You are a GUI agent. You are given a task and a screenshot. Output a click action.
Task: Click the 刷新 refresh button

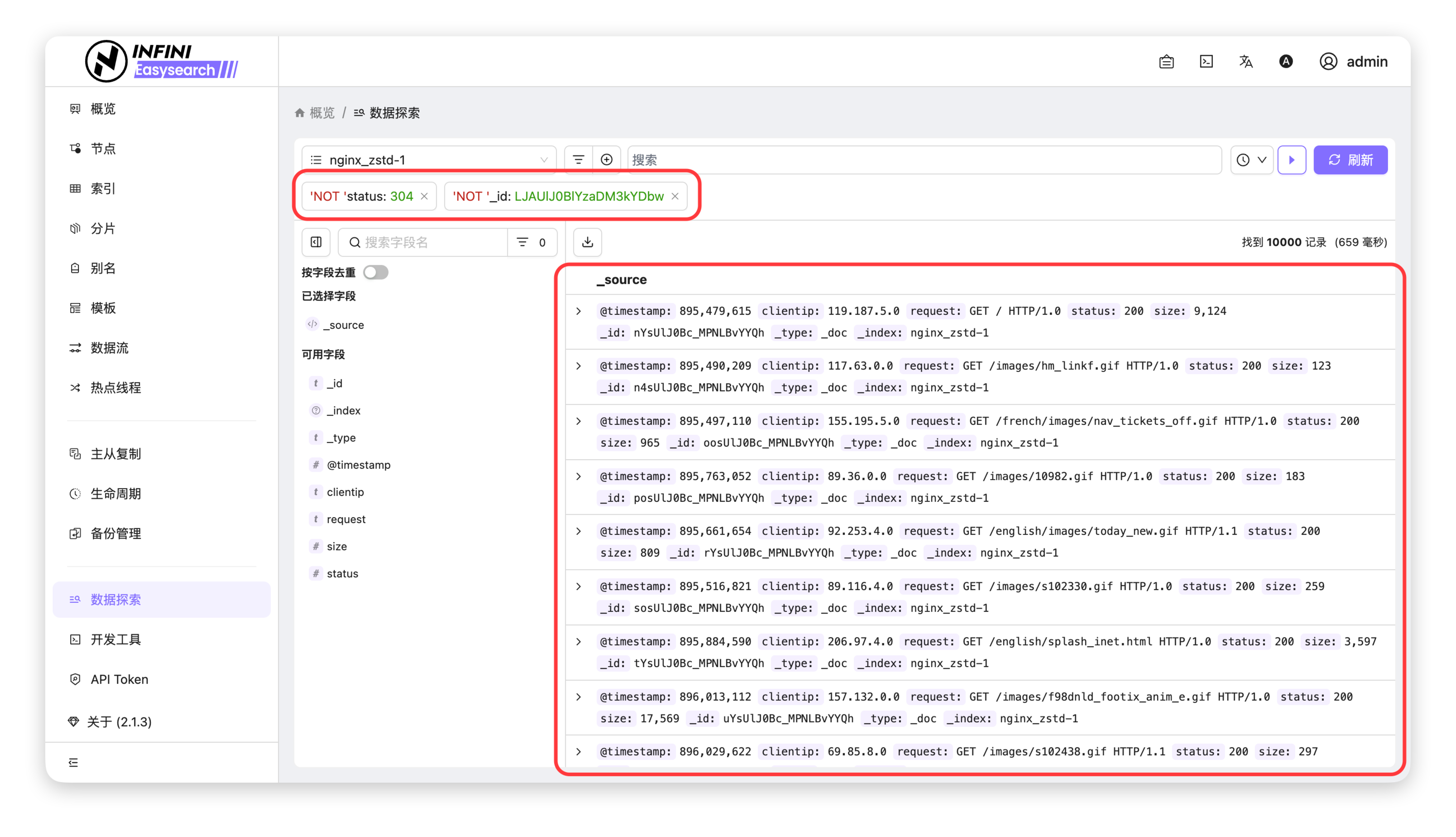(x=1350, y=160)
